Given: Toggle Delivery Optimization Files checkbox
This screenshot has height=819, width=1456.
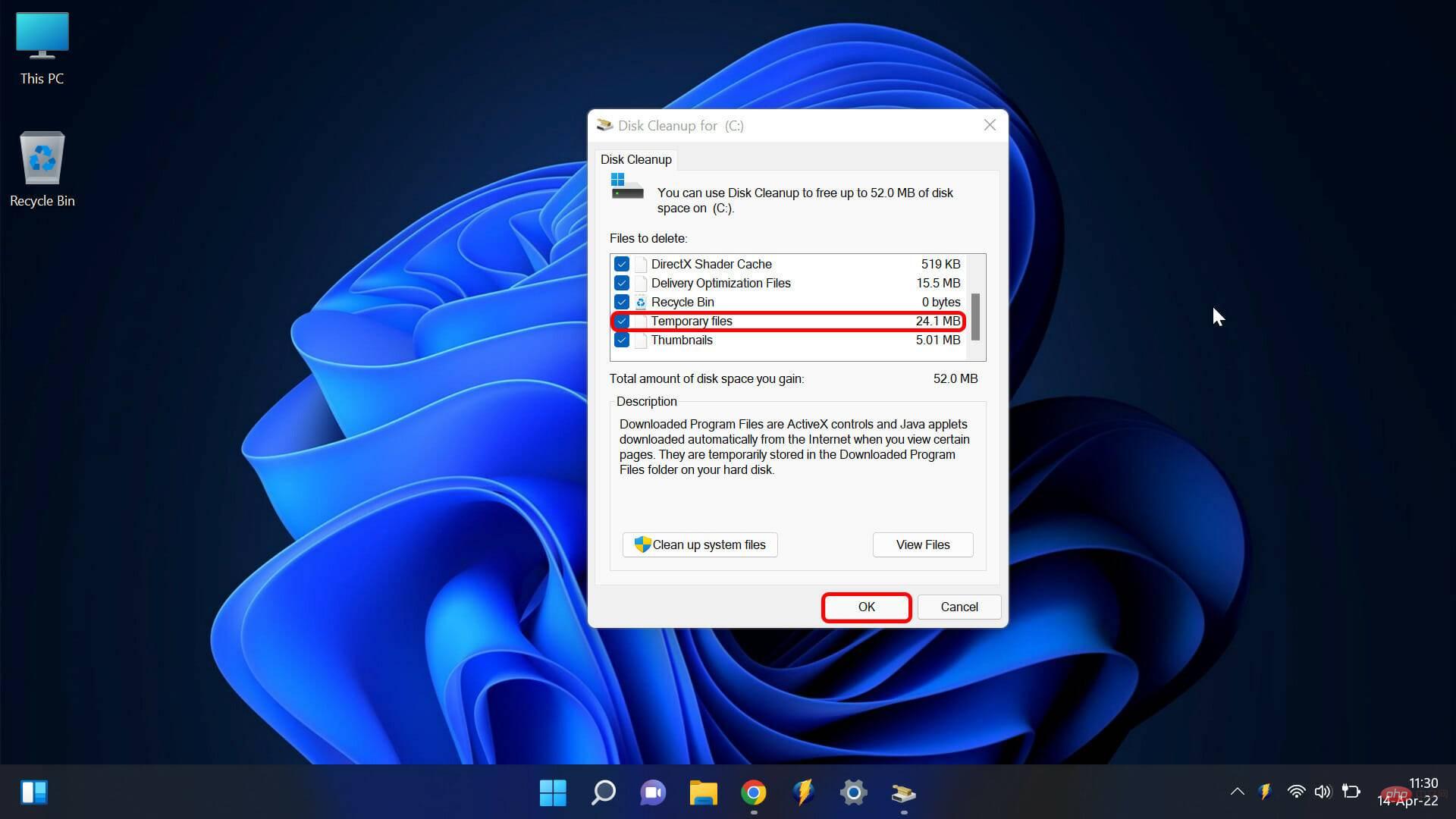Looking at the screenshot, I should (621, 283).
